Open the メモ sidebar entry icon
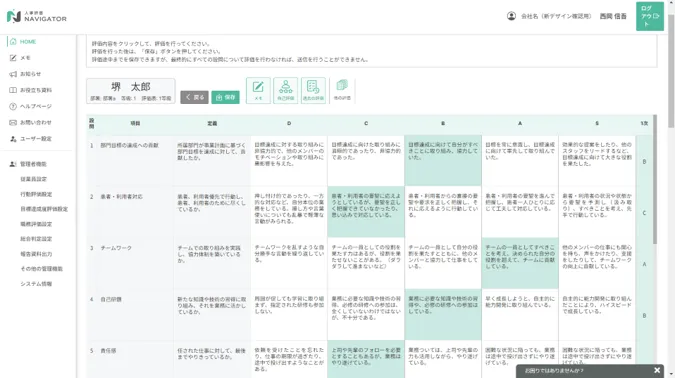 point(13,58)
